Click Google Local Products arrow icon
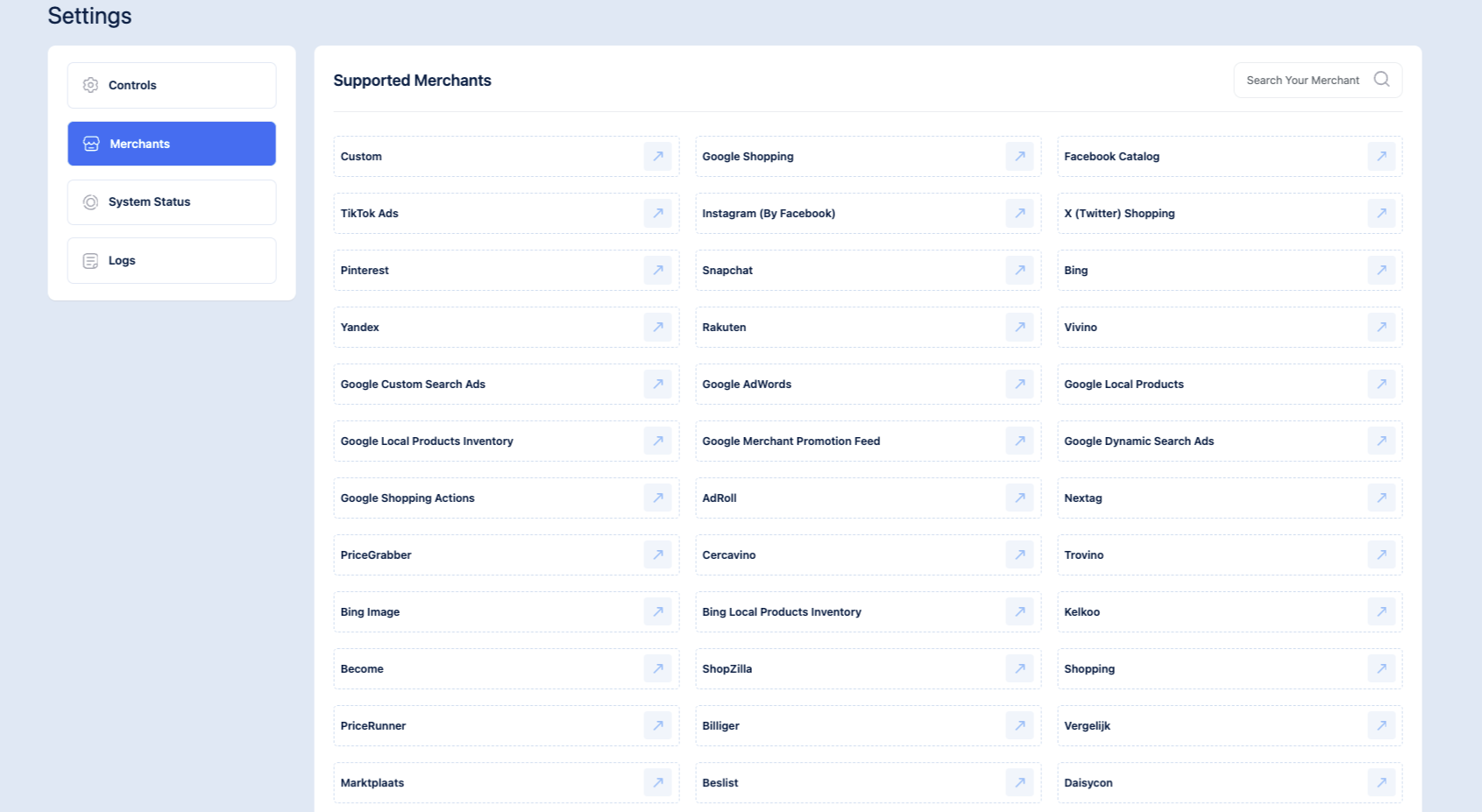 (x=1381, y=384)
